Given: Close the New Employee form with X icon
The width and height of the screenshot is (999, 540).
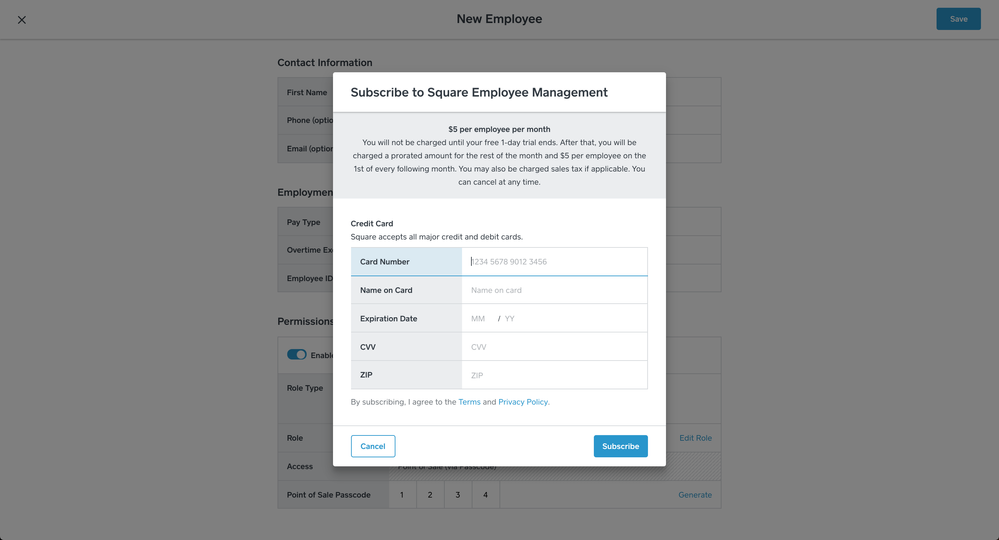Looking at the screenshot, I should (22, 20).
